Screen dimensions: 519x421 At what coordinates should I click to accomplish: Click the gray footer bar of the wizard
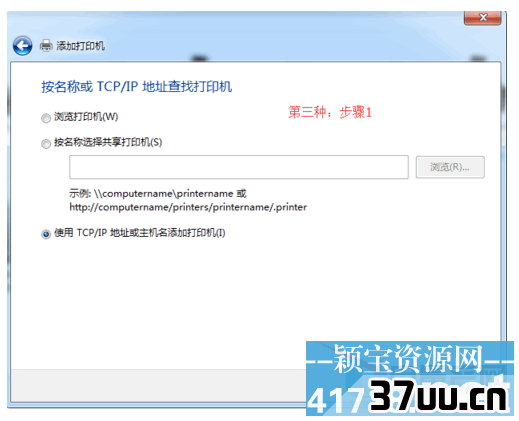pyautogui.click(x=158, y=385)
